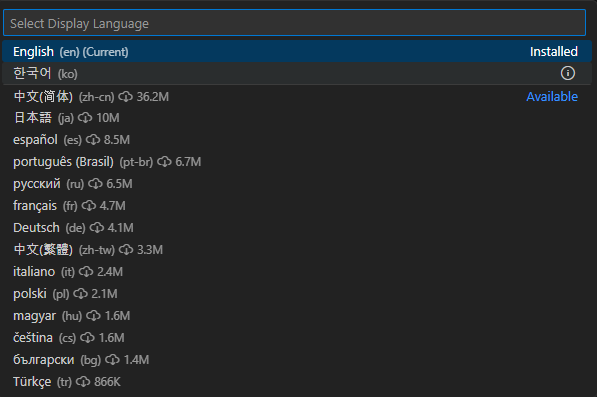Click the 866K download count
Image resolution: width=597 pixels, height=397 pixels.
tap(107, 382)
